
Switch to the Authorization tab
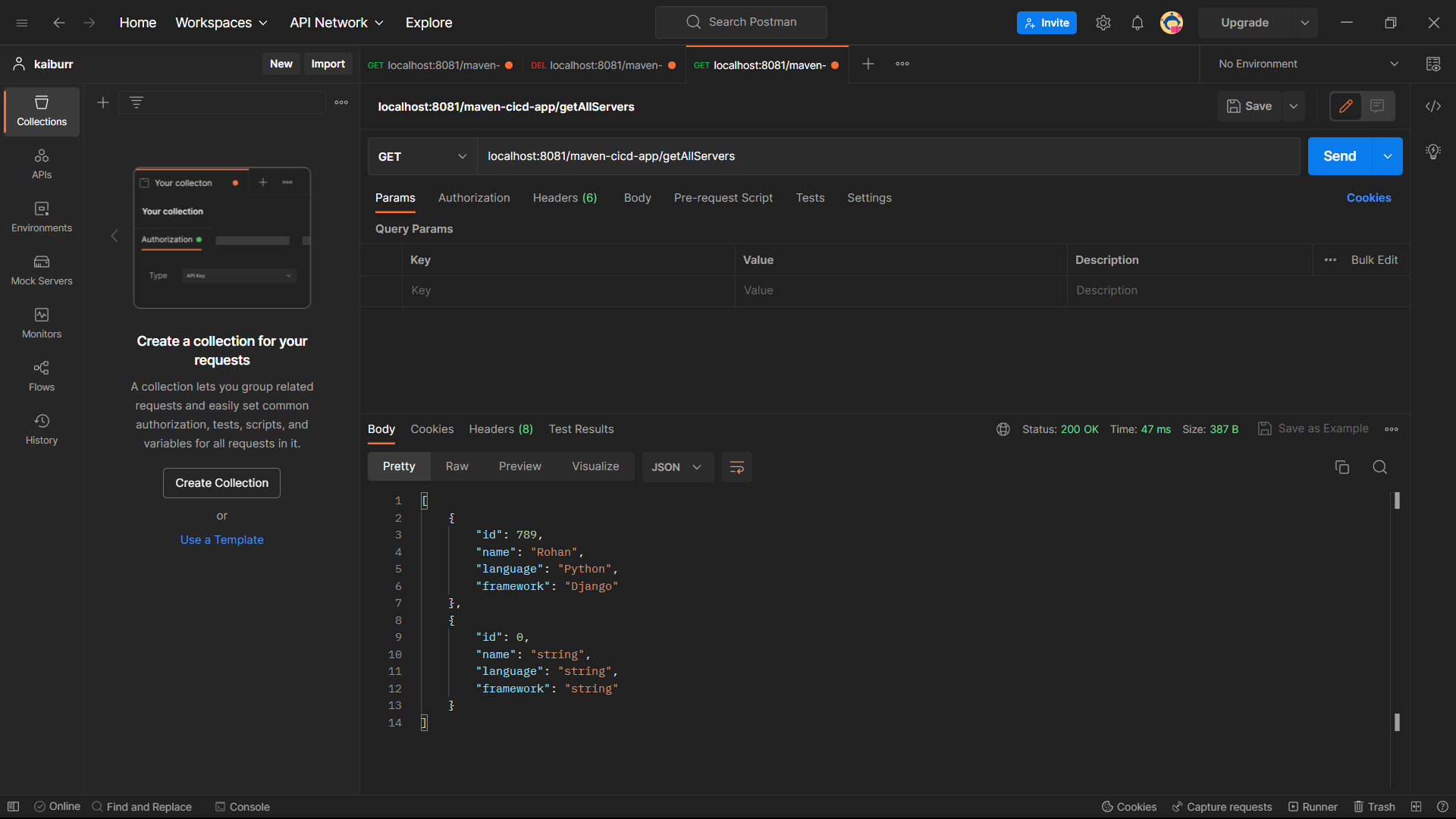[x=473, y=198]
